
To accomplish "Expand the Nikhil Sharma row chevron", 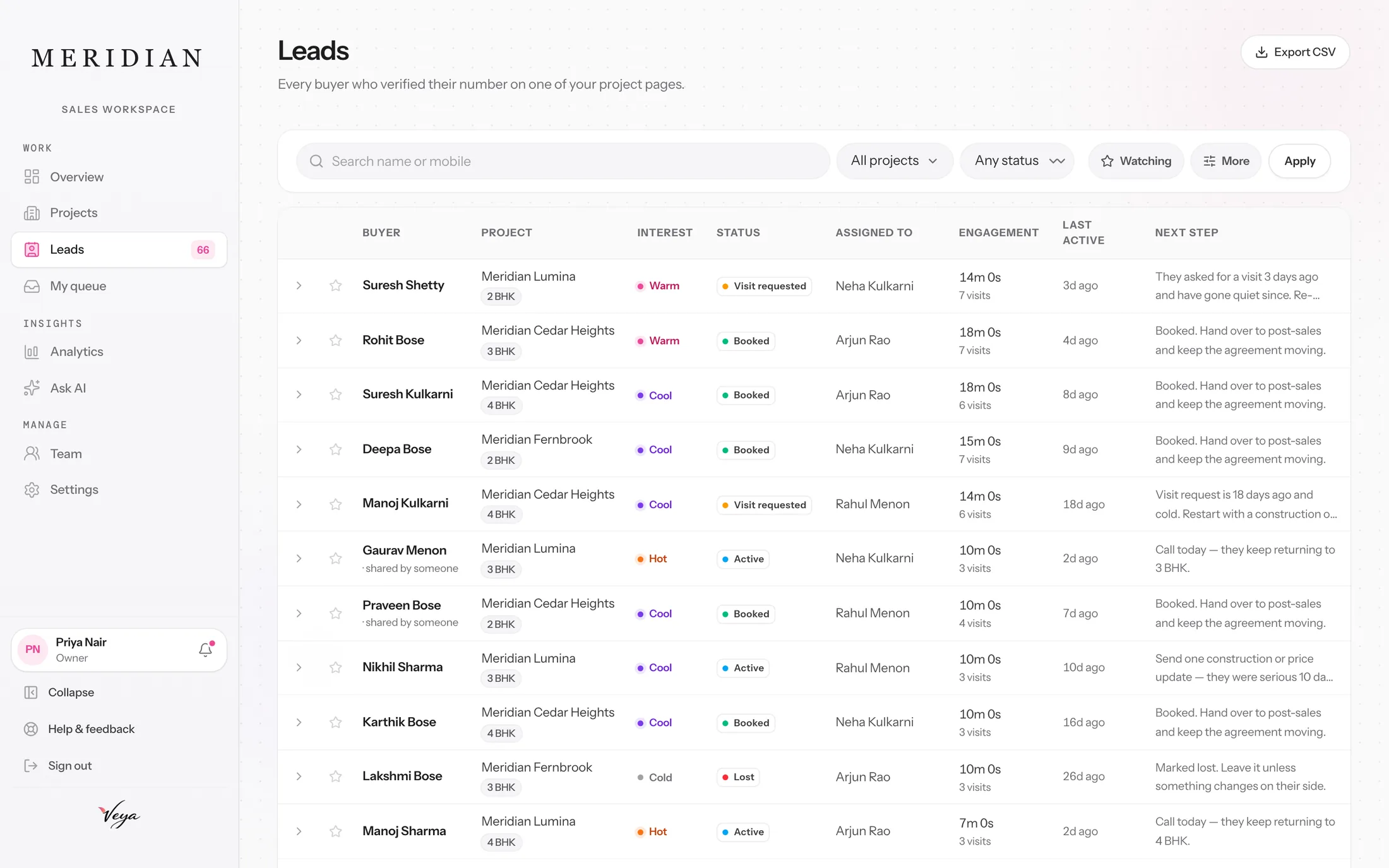I will tap(299, 667).
